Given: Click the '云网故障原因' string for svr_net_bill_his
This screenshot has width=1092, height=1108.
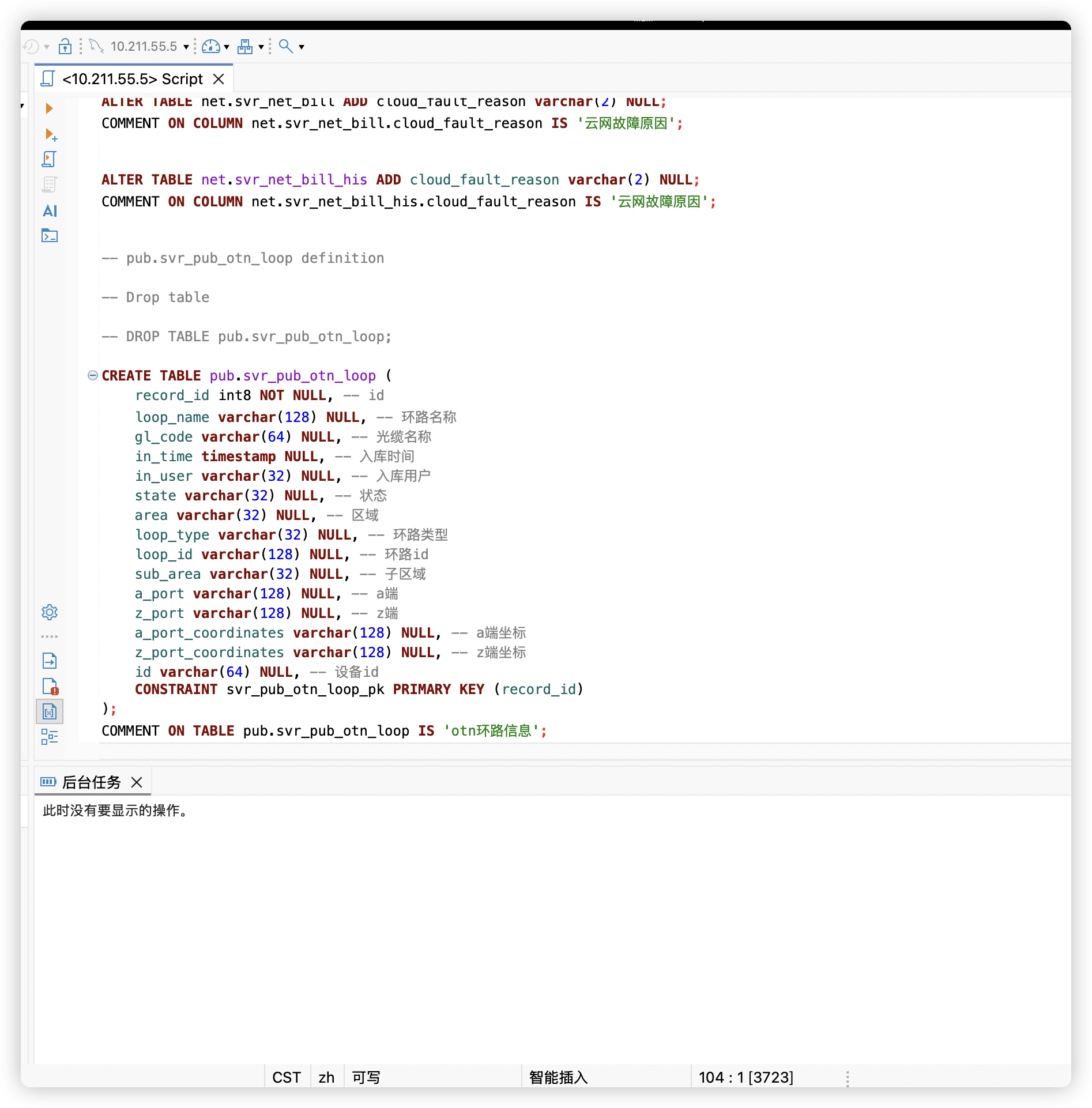Looking at the screenshot, I should tap(659, 201).
